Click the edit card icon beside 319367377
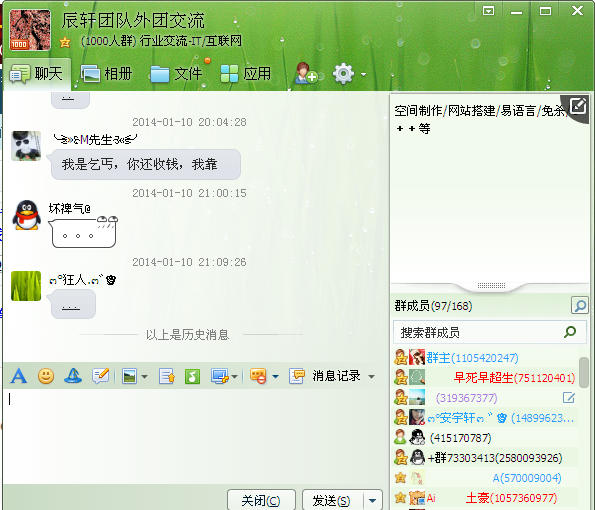The height and width of the screenshot is (510, 595). point(568,398)
